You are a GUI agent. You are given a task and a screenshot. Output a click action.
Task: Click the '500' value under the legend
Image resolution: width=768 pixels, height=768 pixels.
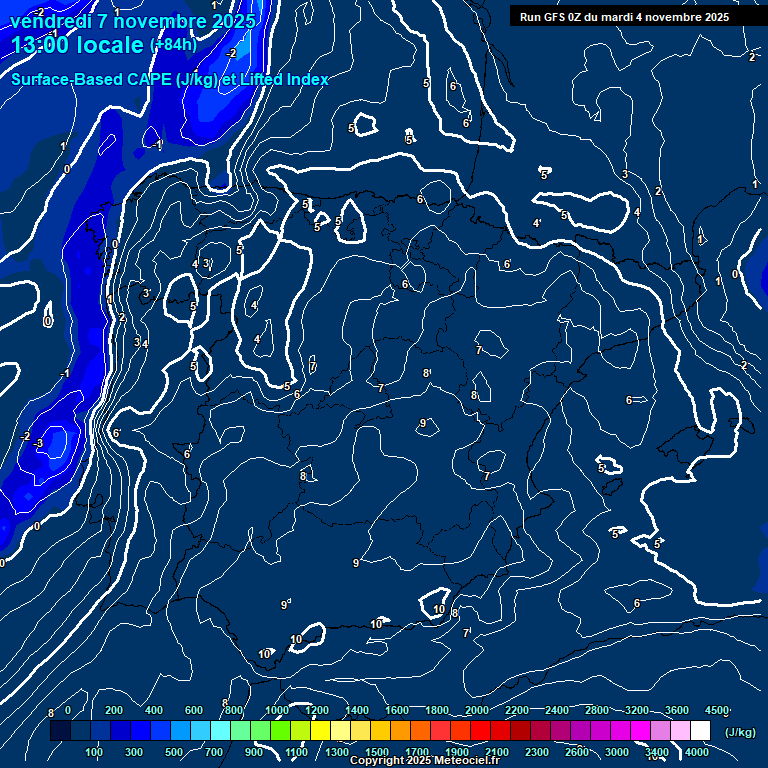pos(174,752)
